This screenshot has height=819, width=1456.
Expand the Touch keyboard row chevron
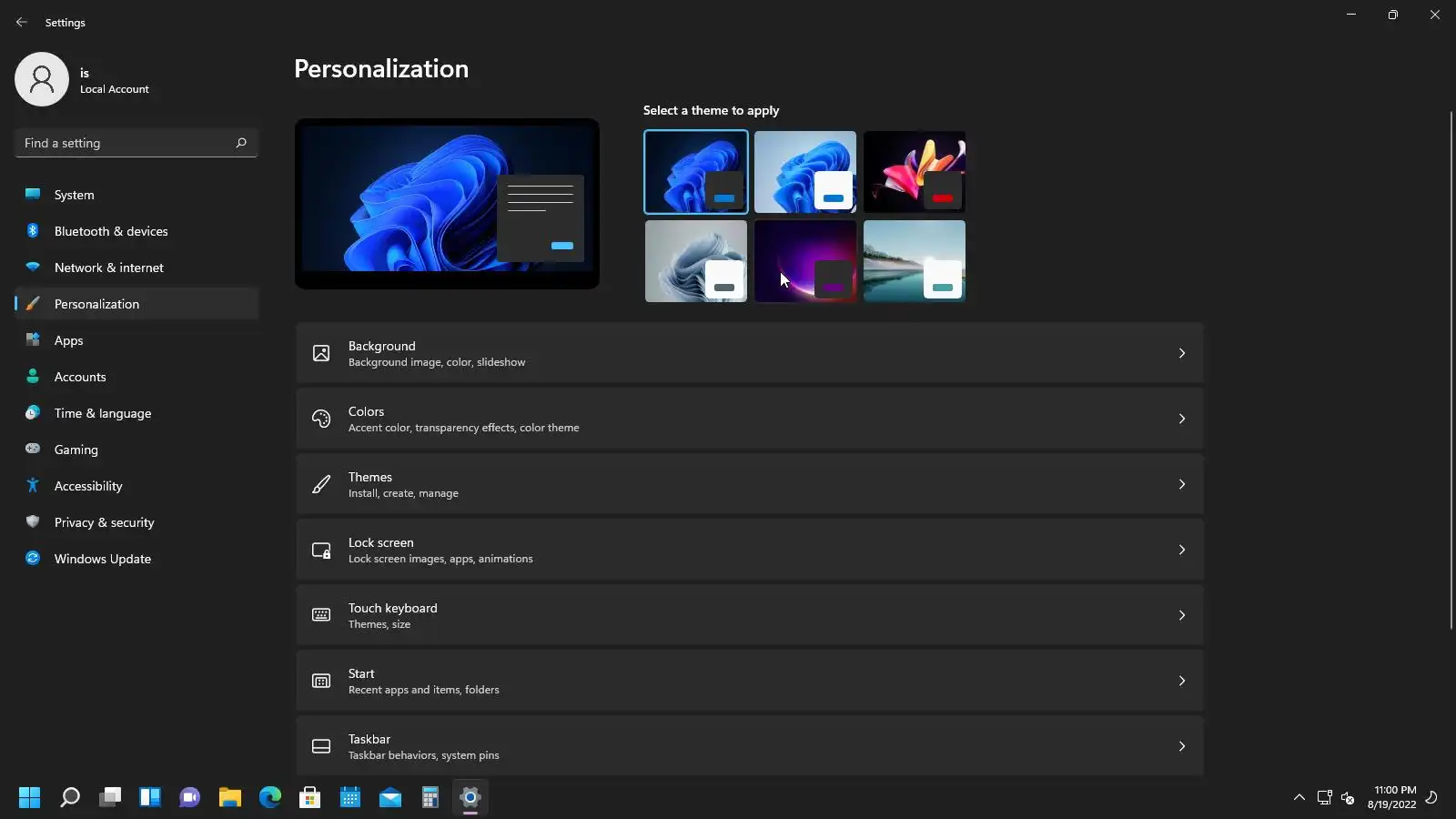click(1182, 615)
